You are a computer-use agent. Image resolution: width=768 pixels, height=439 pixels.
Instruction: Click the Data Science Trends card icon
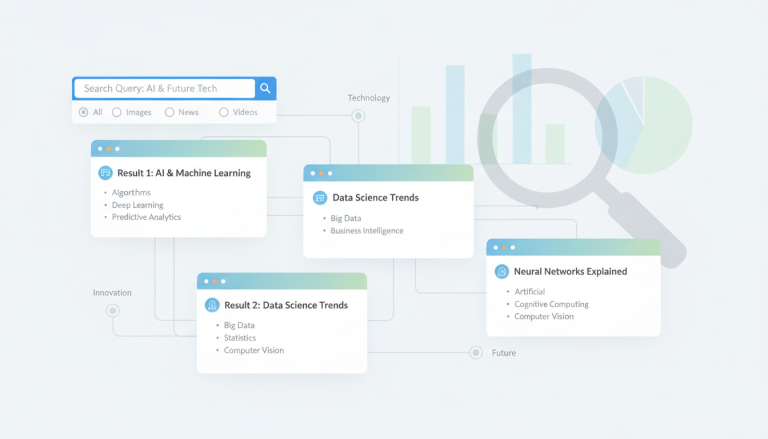point(320,198)
